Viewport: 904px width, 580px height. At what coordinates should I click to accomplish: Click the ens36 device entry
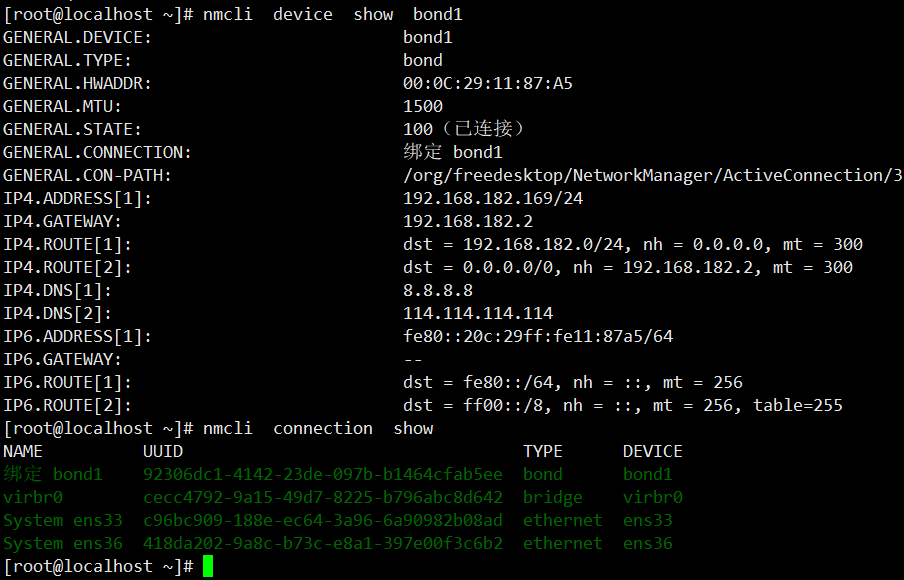click(647, 544)
